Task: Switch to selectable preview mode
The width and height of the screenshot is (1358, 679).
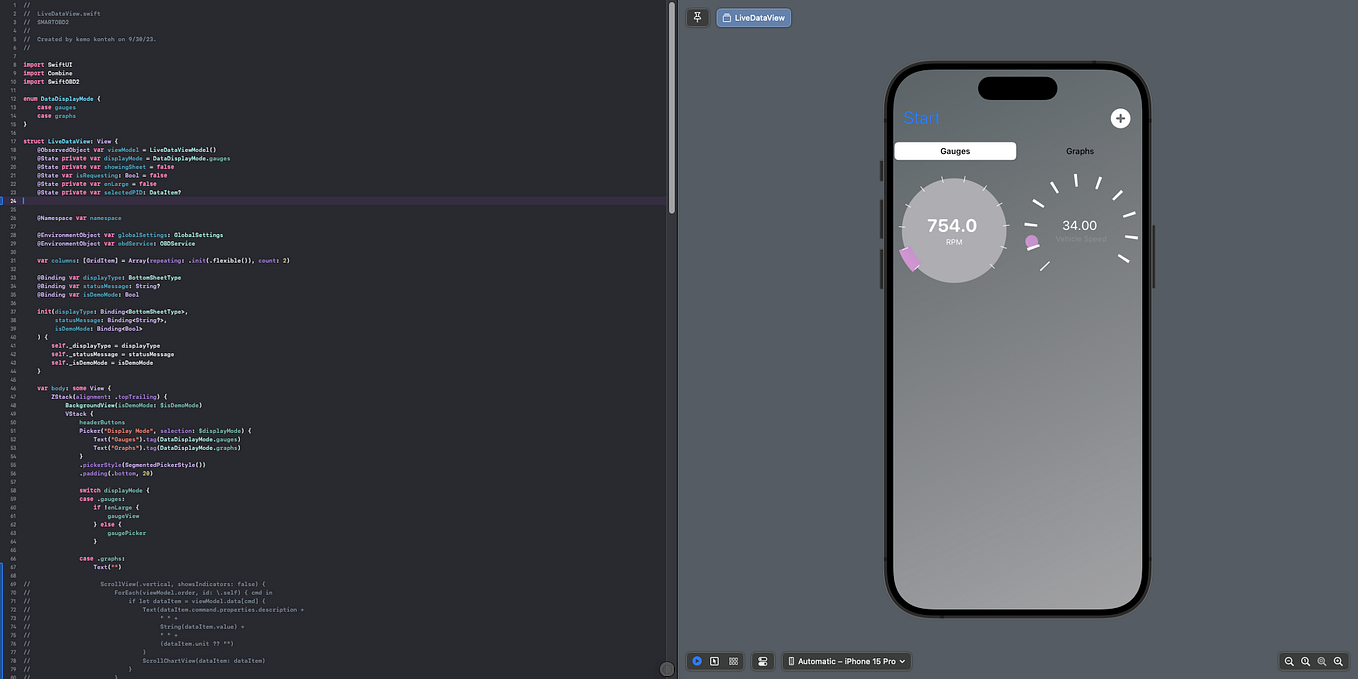Action: (x=715, y=661)
